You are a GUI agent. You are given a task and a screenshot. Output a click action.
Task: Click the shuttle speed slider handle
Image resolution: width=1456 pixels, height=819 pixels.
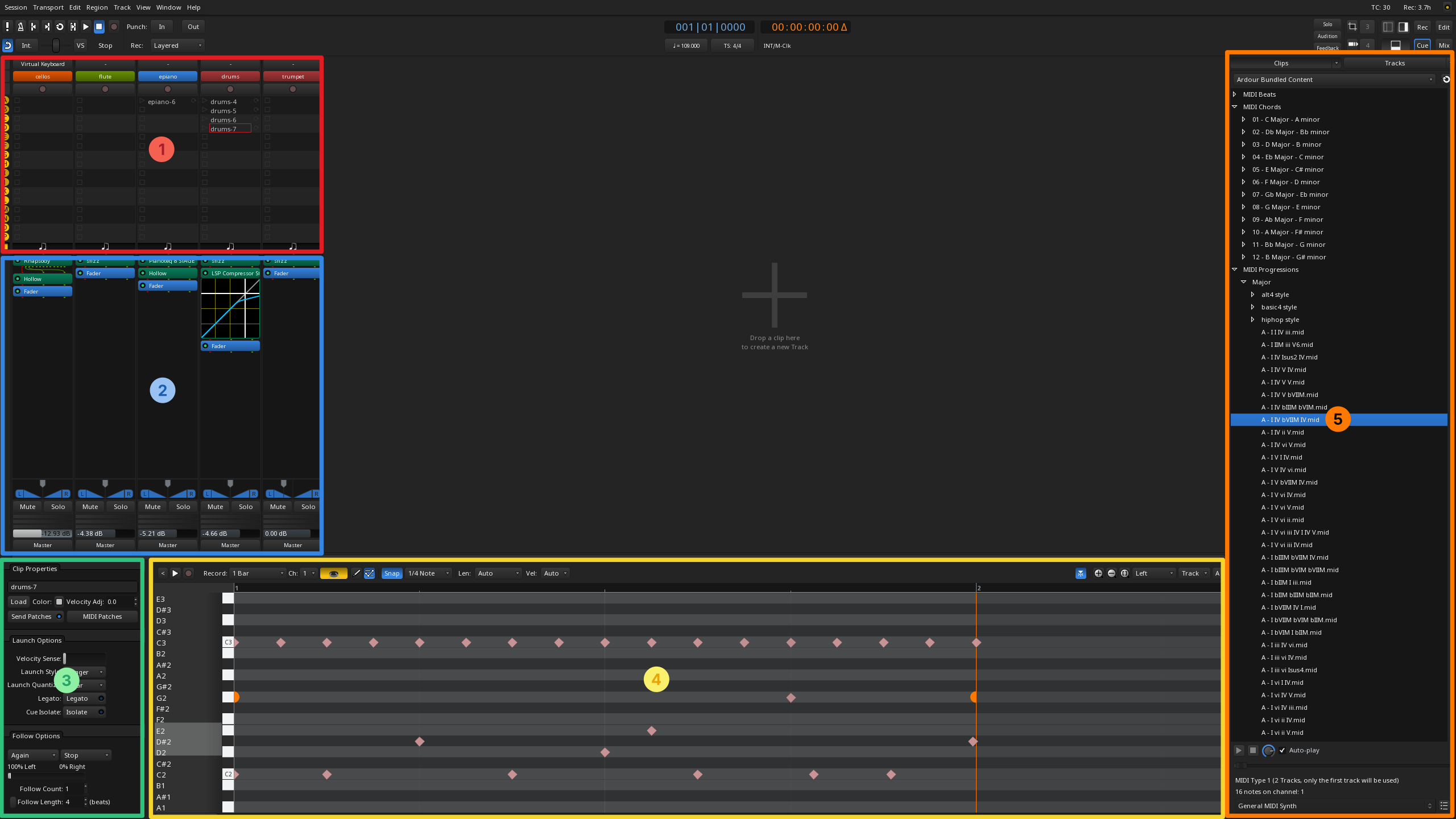coord(56,45)
